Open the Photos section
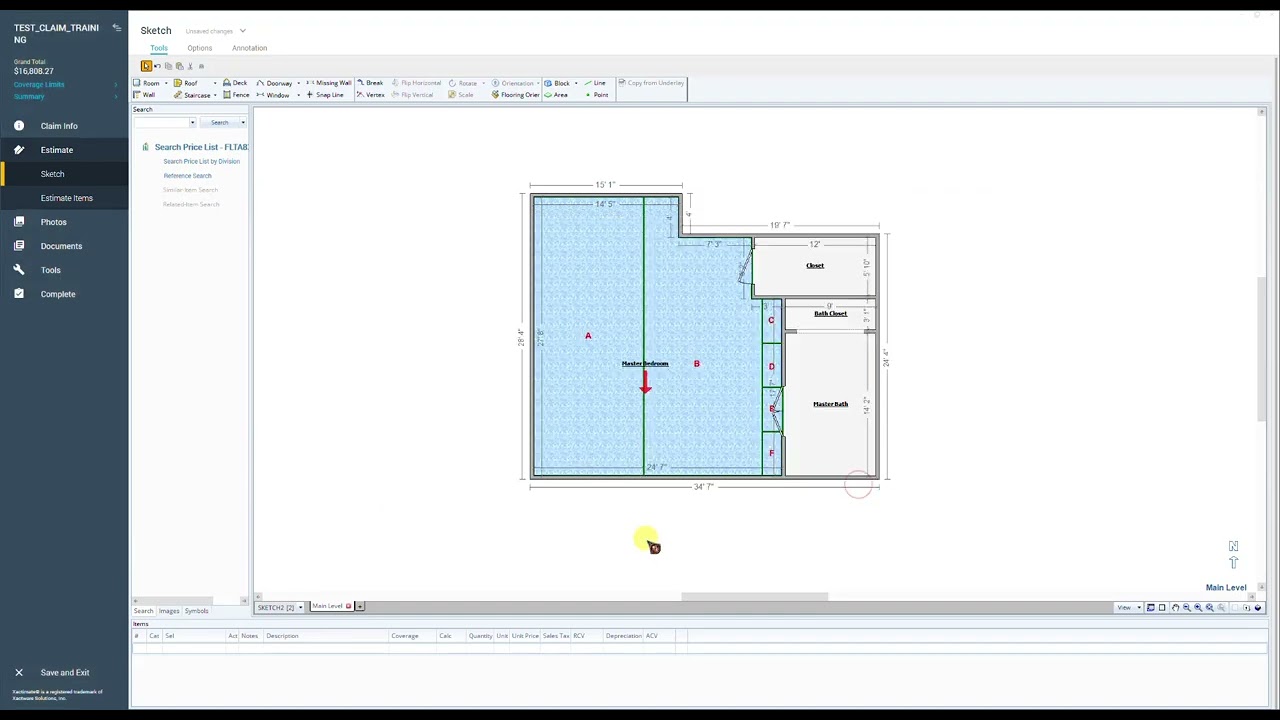This screenshot has width=1280, height=720. [54, 222]
